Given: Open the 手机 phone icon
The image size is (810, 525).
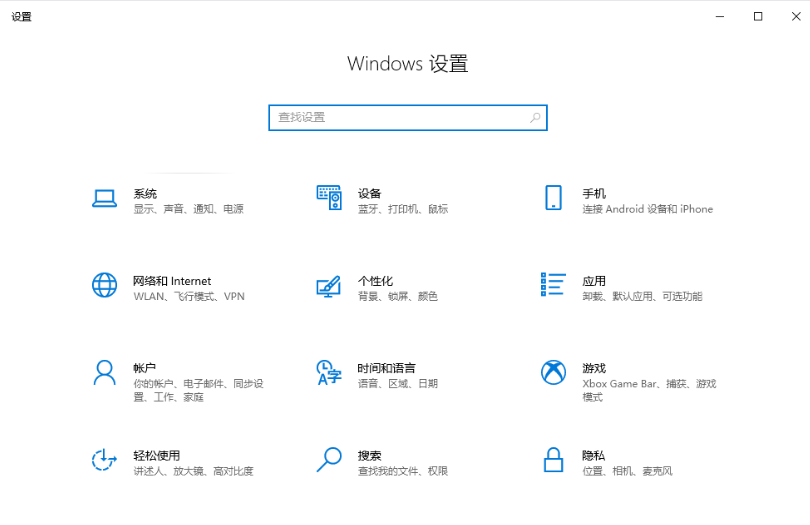Looking at the screenshot, I should pyautogui.click(x=553, y=198).
